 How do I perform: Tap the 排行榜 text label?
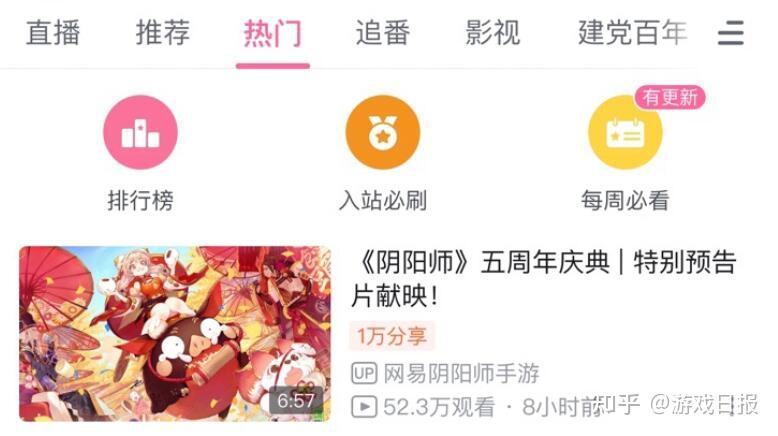pos(140,200)
